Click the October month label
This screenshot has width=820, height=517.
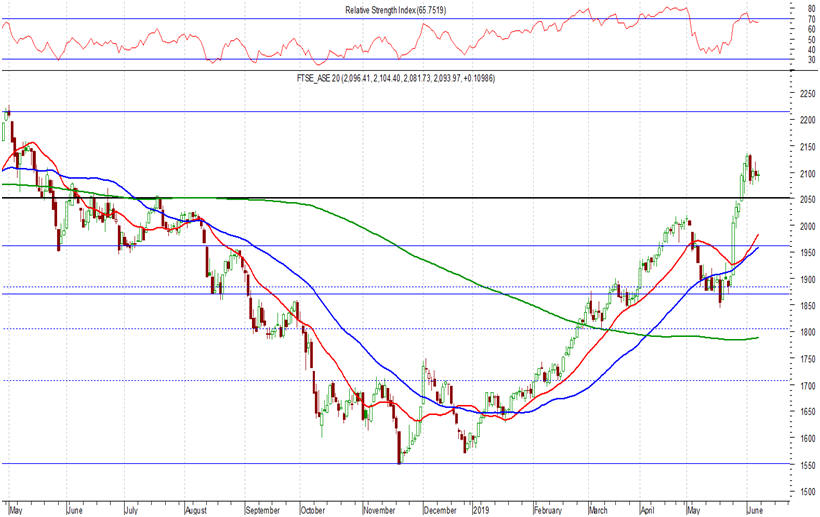pyautogui.click(x=313, y=510)
